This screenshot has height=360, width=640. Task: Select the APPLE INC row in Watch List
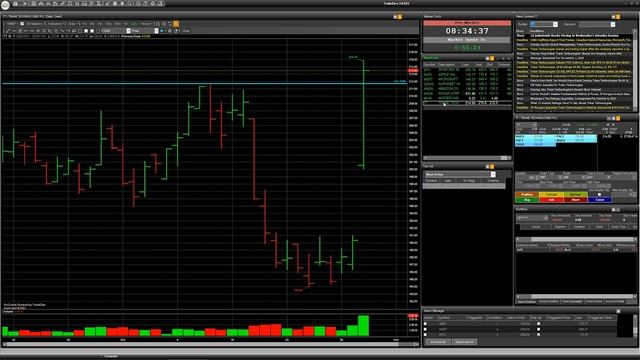[467, 75]
